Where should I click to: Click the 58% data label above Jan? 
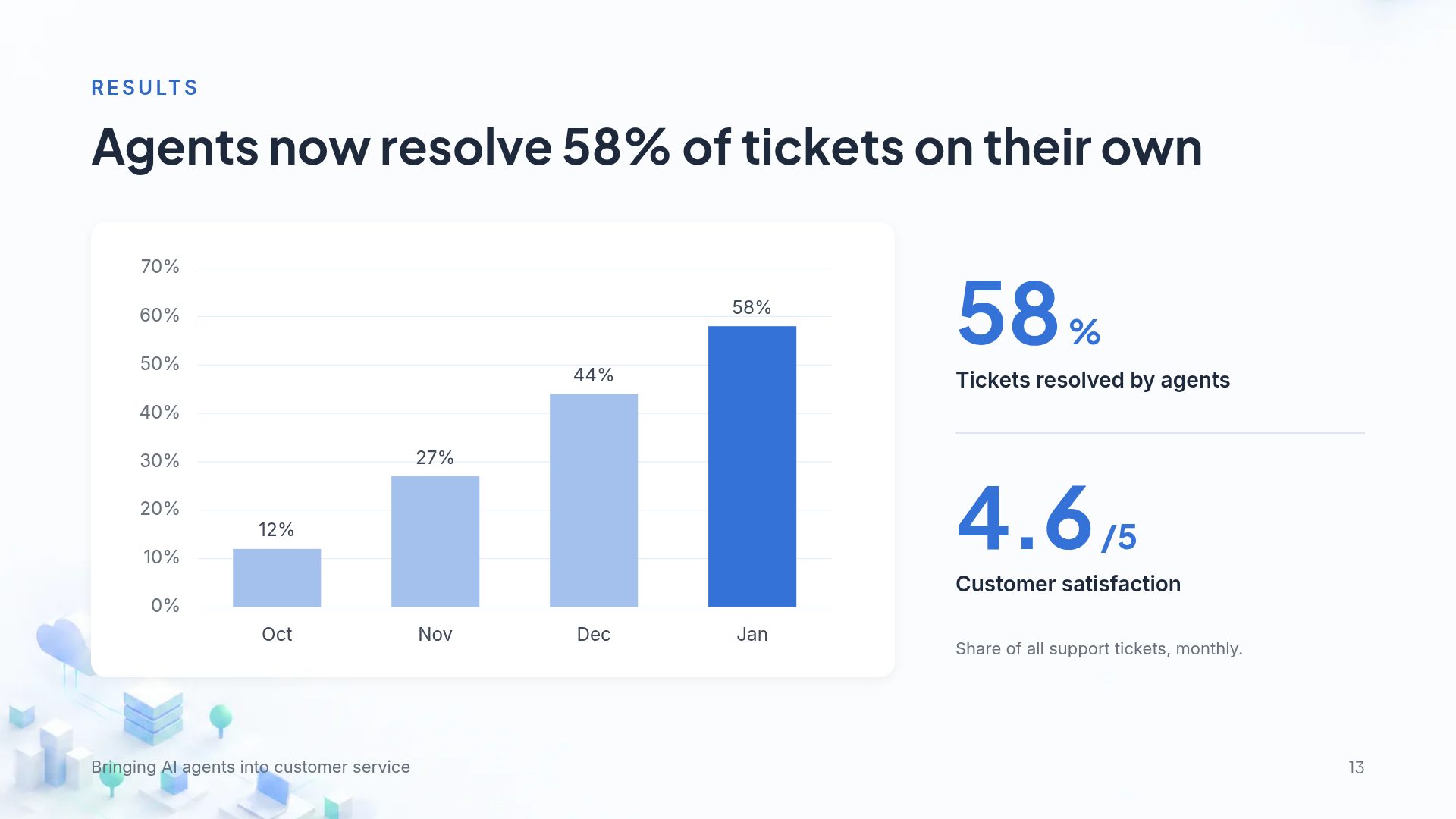point(752,307)
